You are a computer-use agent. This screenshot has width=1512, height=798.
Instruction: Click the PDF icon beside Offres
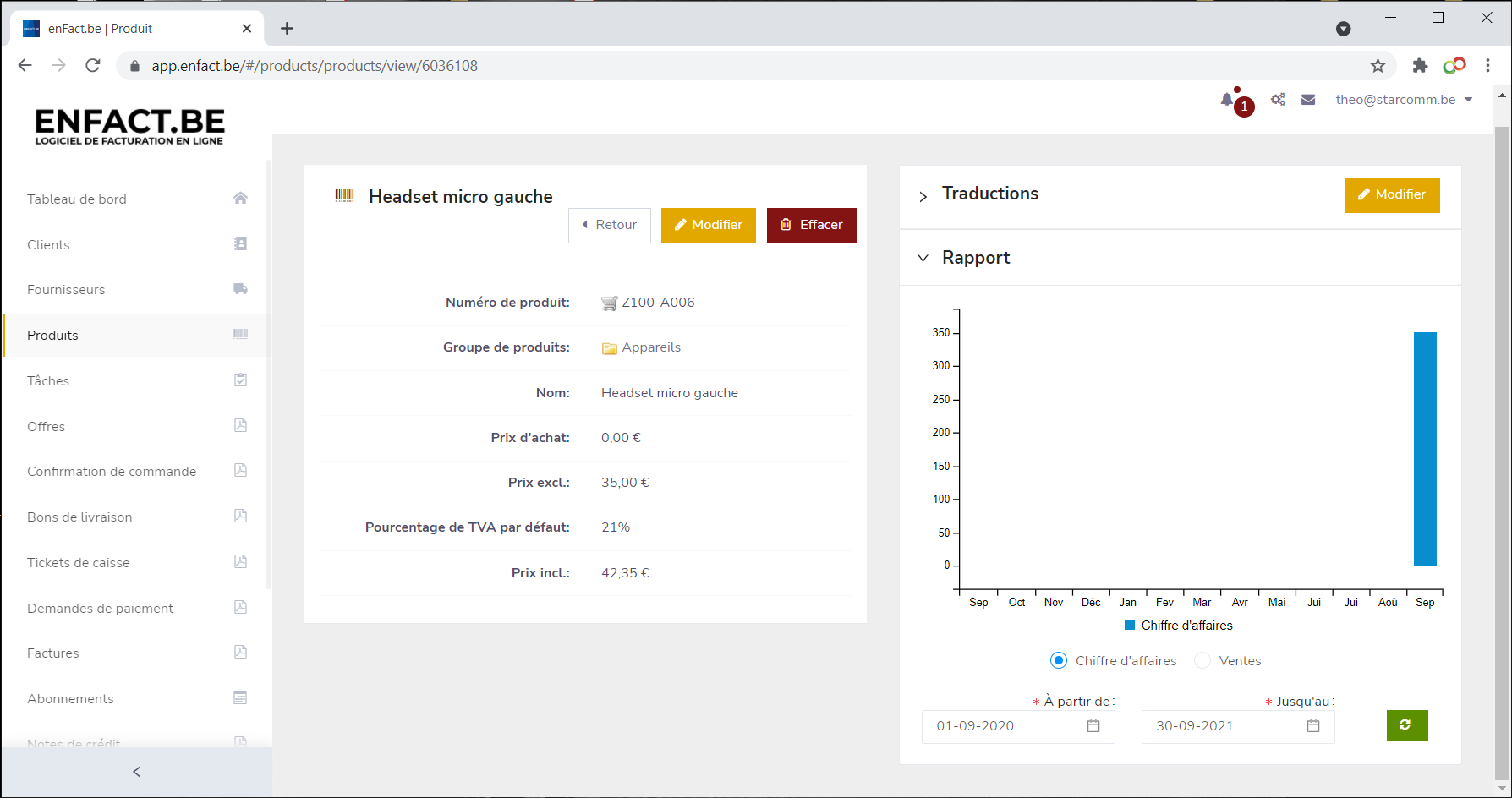[240, 425]
